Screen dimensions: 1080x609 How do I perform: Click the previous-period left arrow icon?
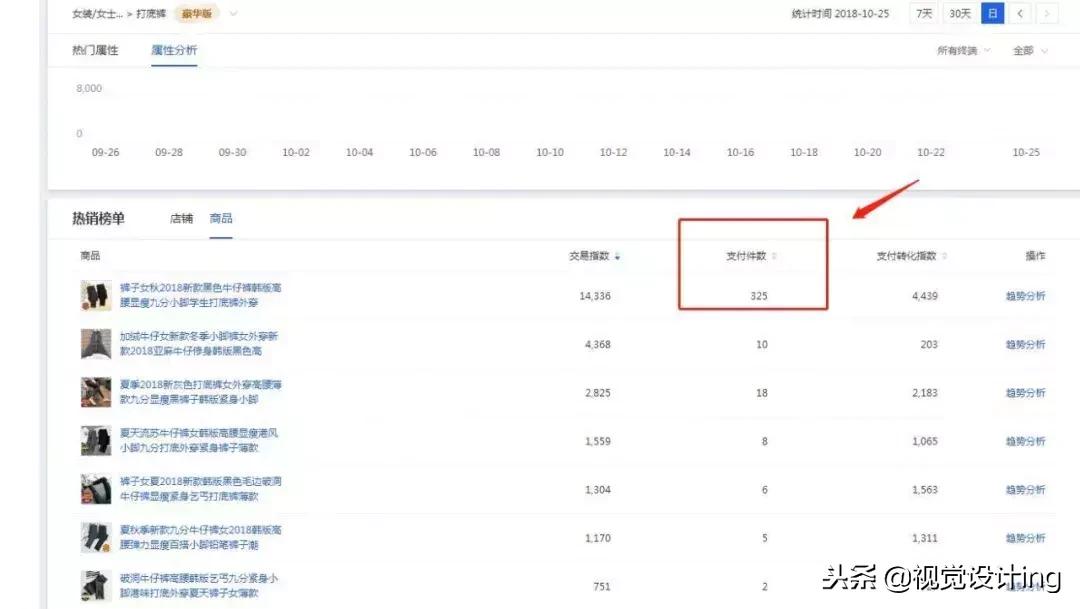(x=1022, y=13)
